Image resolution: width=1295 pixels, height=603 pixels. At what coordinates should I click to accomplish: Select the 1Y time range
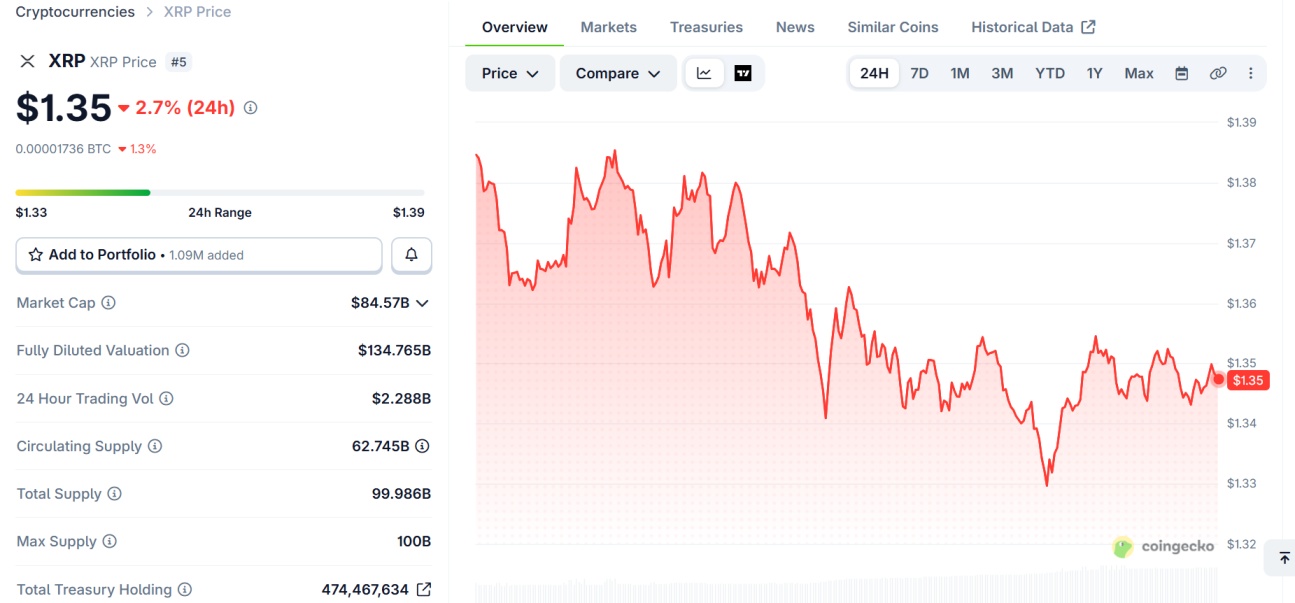pos(1095,73)
